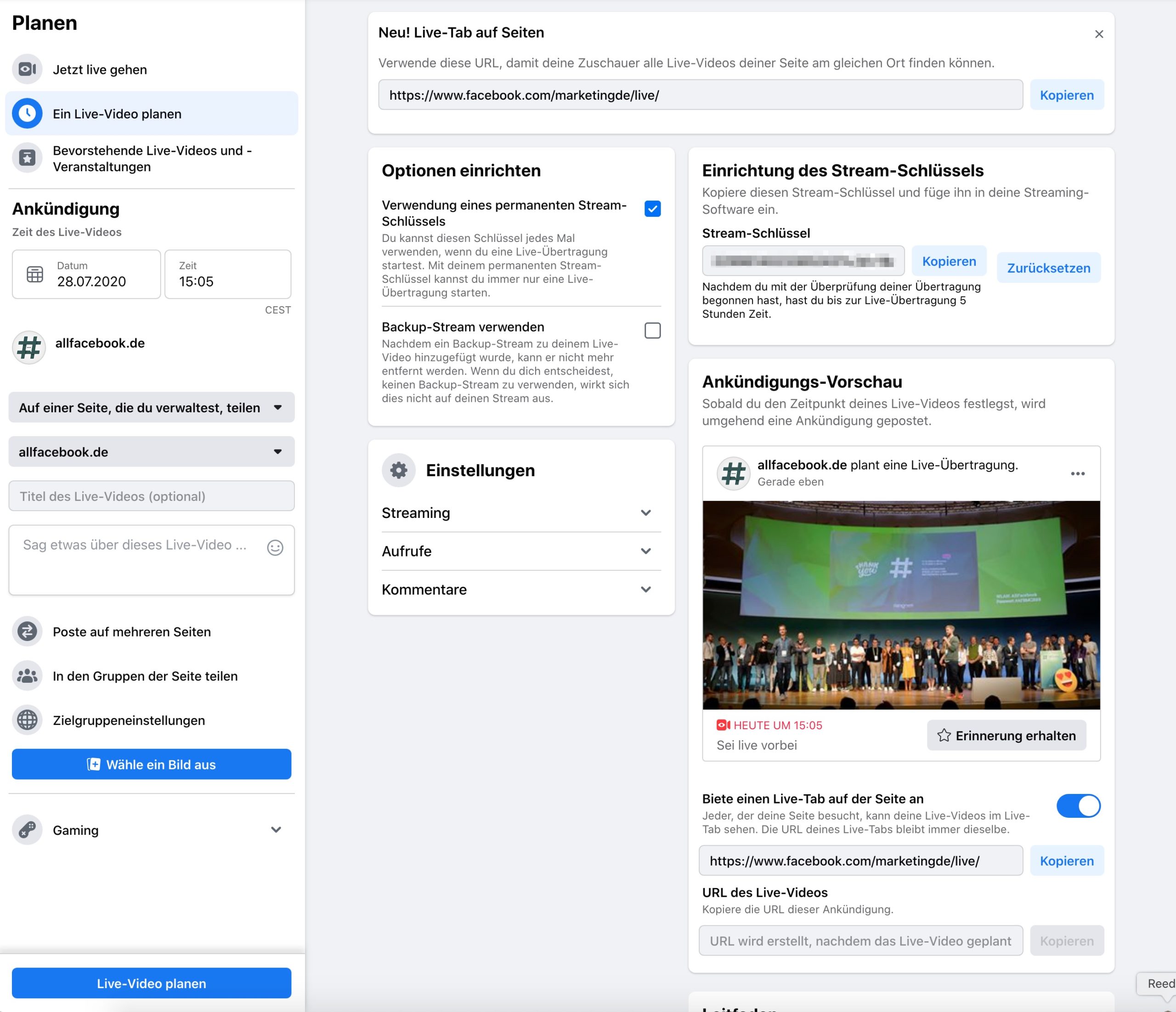Click the groups icon for In den Gruppen teilen
This screenshot has height=1012, width=1176.
pyautogui.click(x=27, y=675)
